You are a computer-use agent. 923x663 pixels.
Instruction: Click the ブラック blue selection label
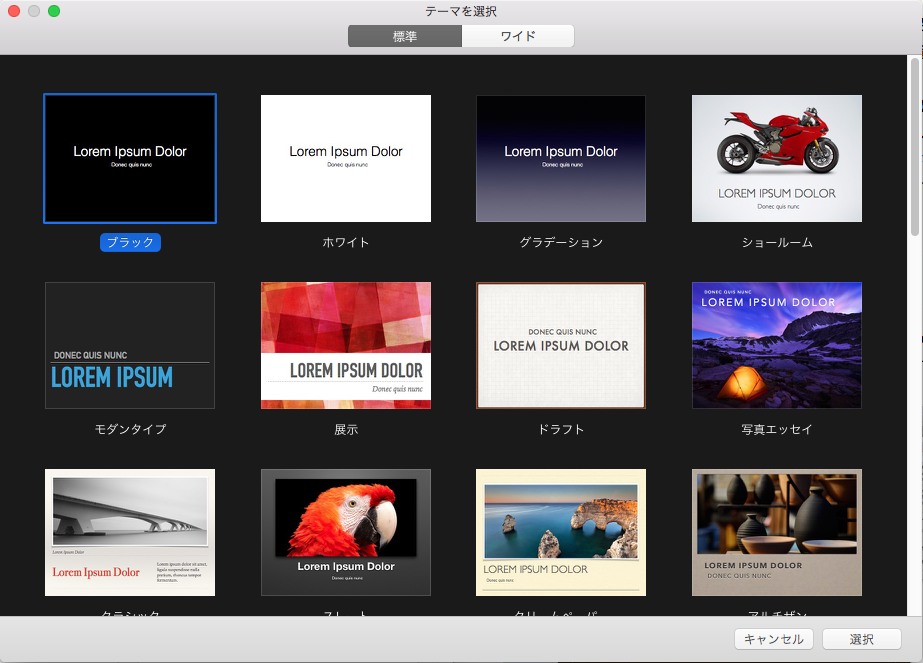(129, 241)
